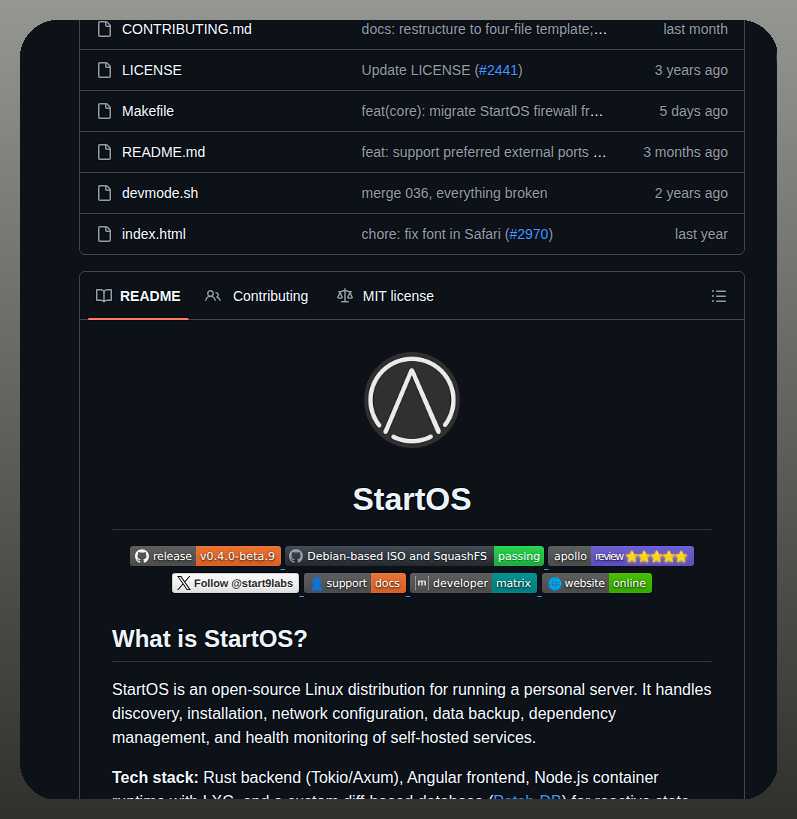Open the 'docs: restructure to four-file template' commit
This screenshot has width=797, height=819.
click(484, 29)
